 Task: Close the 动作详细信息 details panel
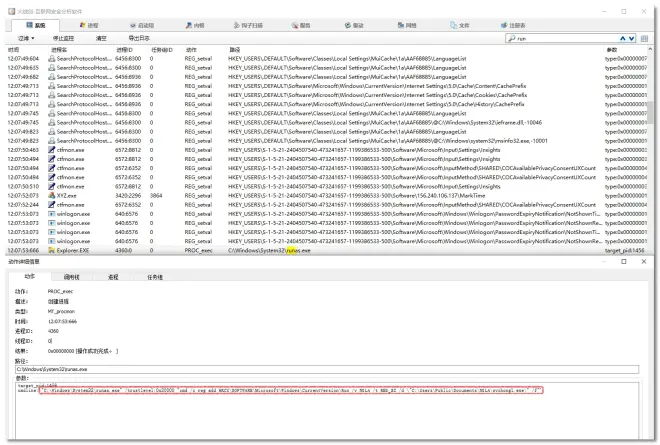tap(649, 262)
